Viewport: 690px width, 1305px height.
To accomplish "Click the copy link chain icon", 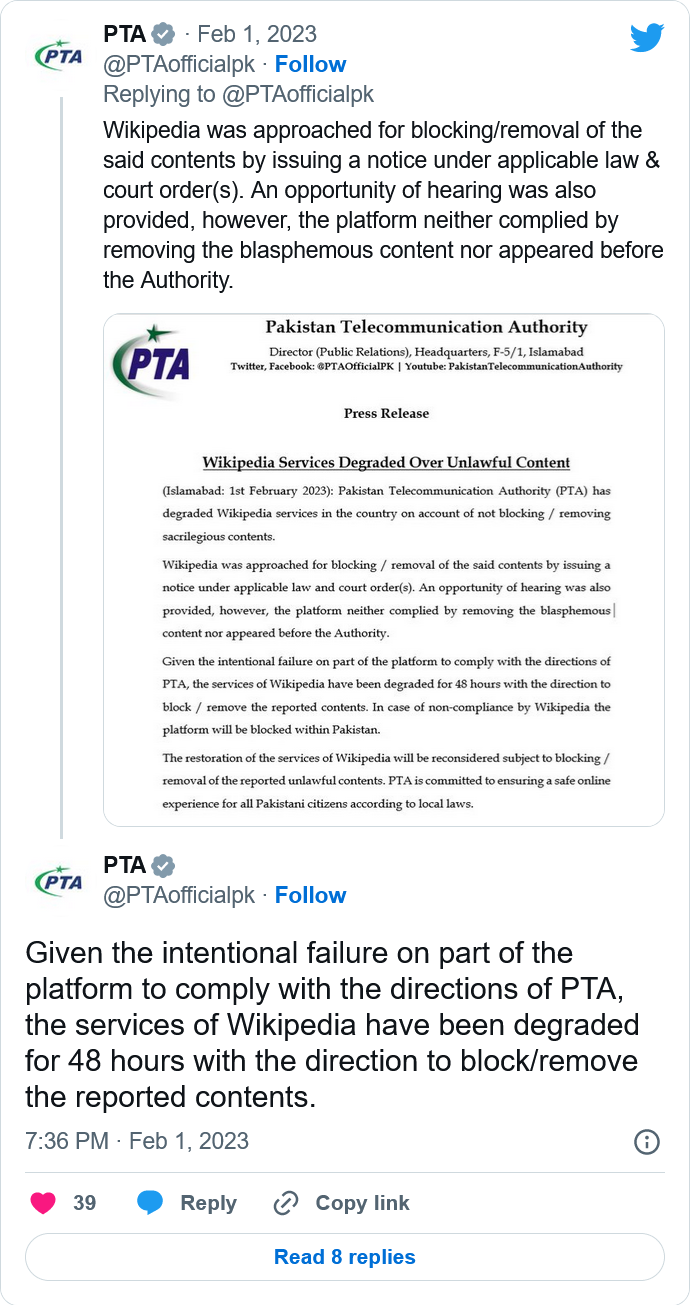I will pos(286,1202).
